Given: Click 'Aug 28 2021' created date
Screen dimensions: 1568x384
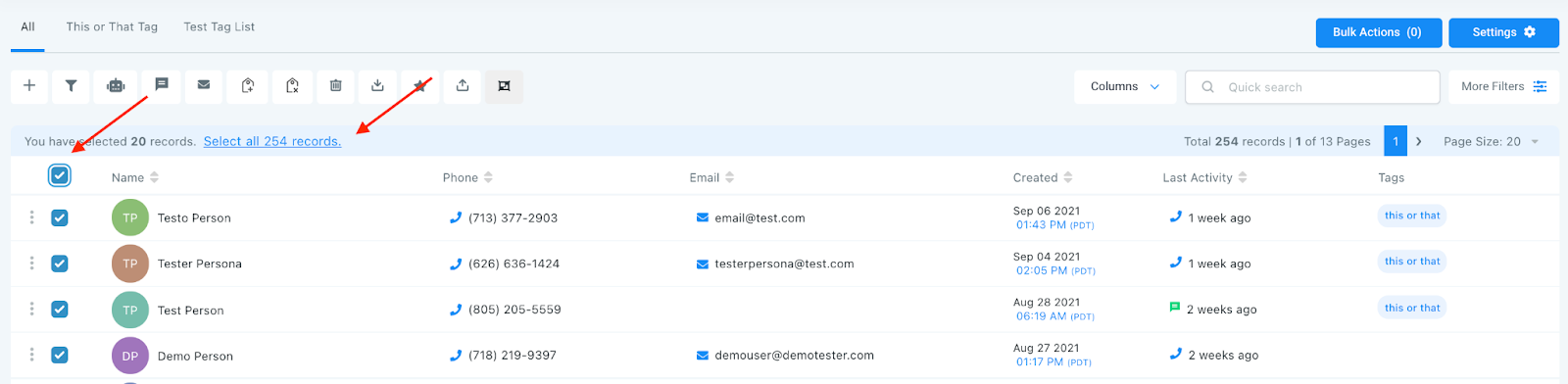Looking at the screenshot, I should coord(1047,303).
